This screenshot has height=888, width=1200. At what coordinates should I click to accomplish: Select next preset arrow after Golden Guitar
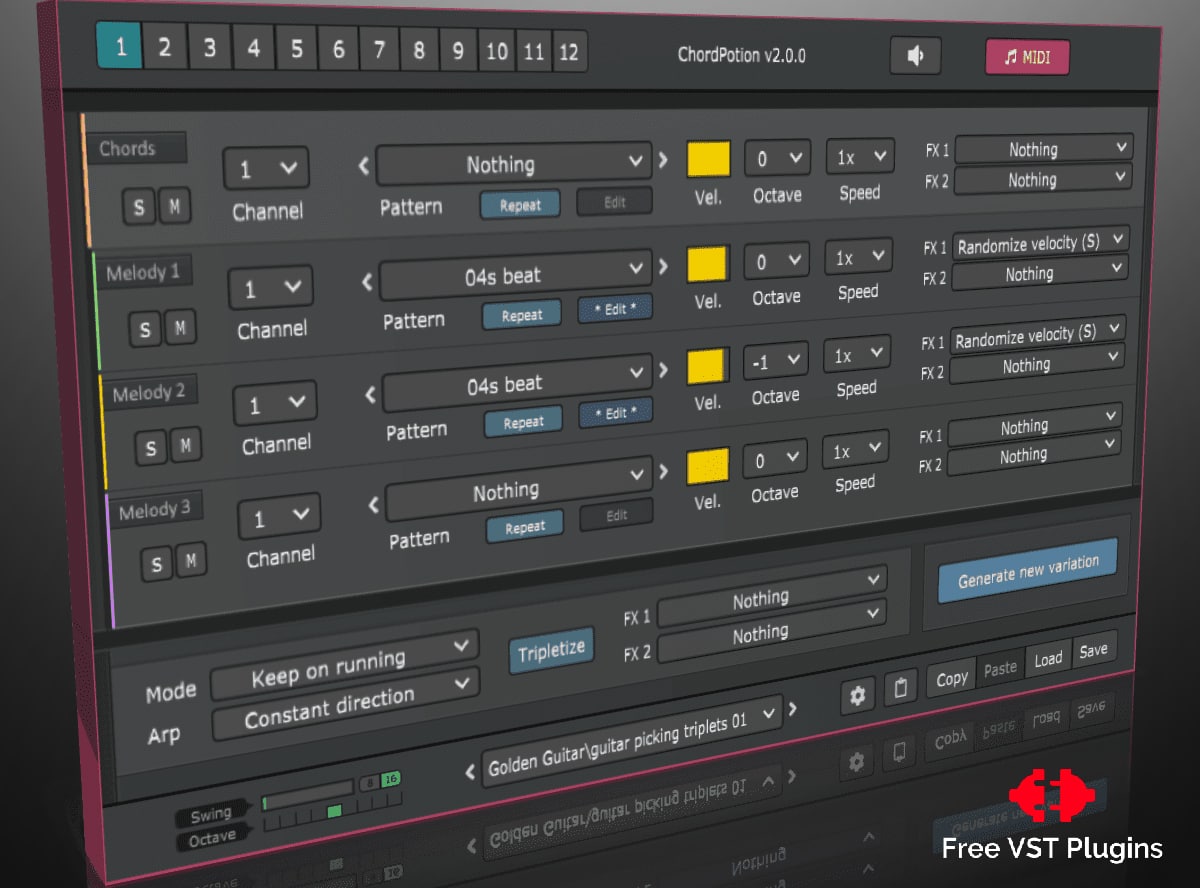[793, 709]
